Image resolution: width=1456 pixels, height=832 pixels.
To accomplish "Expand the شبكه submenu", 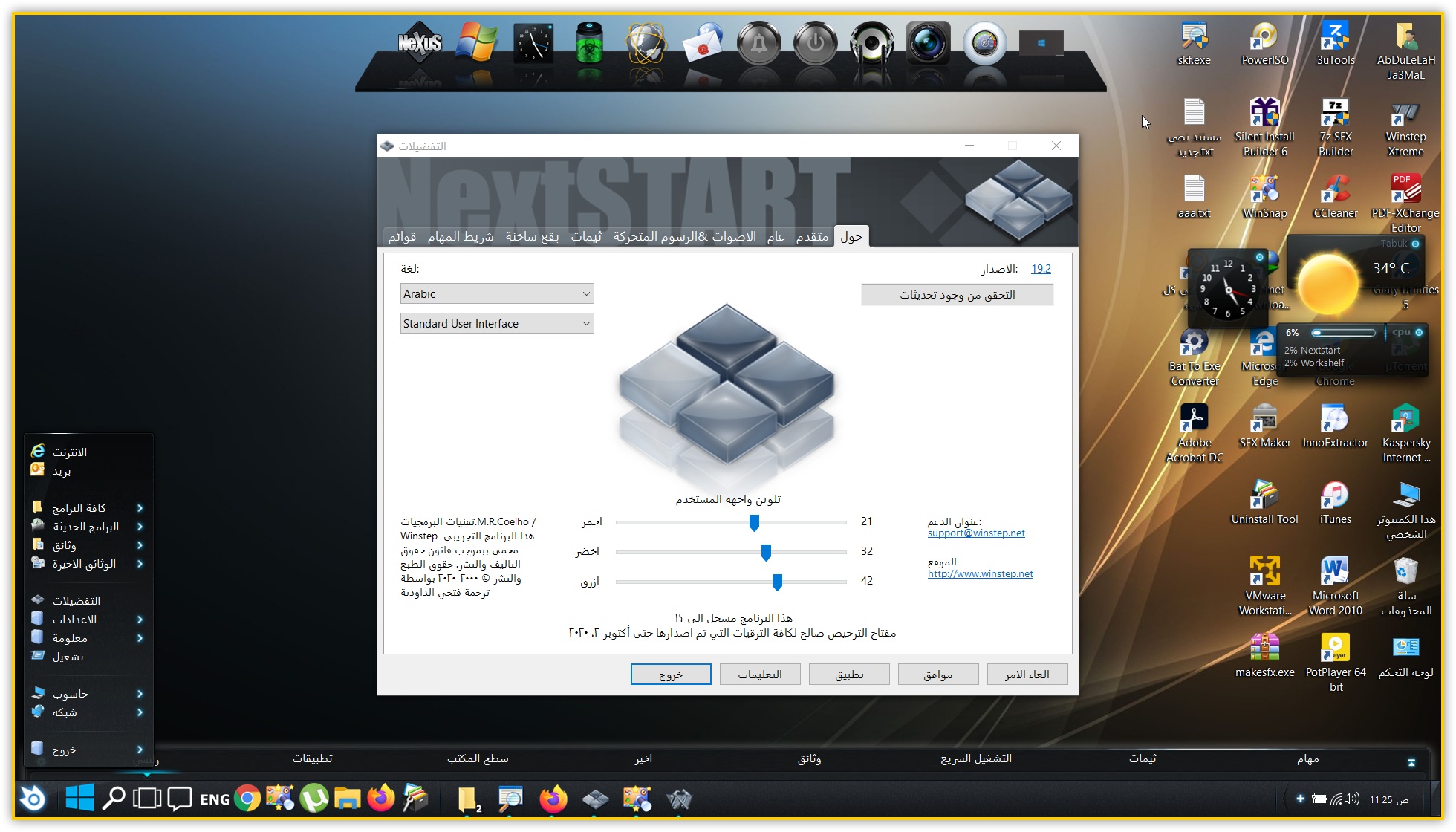I will click(x=88, y=712).
